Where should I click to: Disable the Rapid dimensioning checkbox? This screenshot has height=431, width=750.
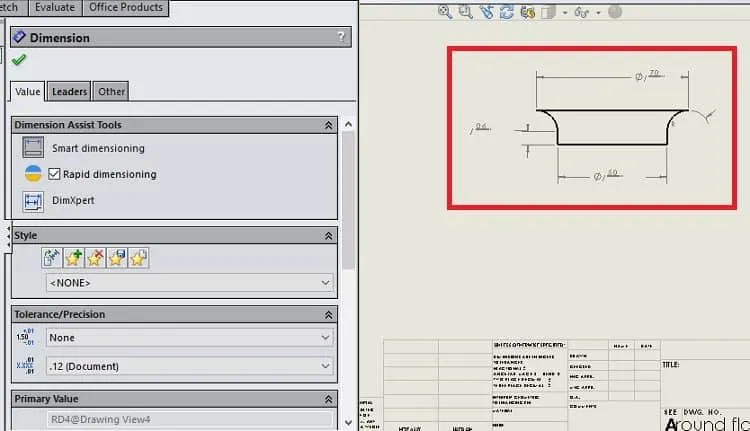tap(54, 174)
